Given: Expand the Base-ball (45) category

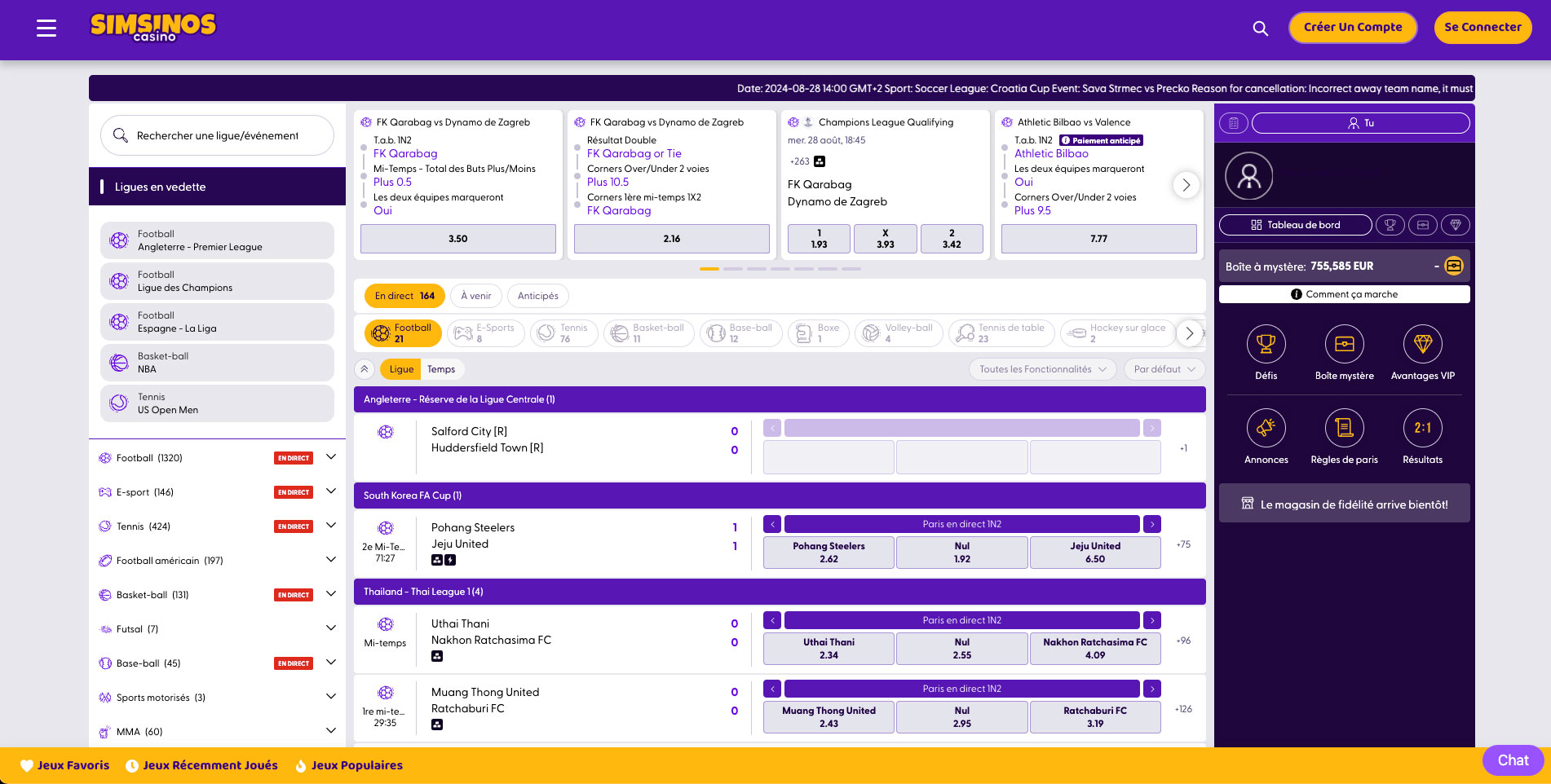Looking at the screenshot, I should coord(331,663).
